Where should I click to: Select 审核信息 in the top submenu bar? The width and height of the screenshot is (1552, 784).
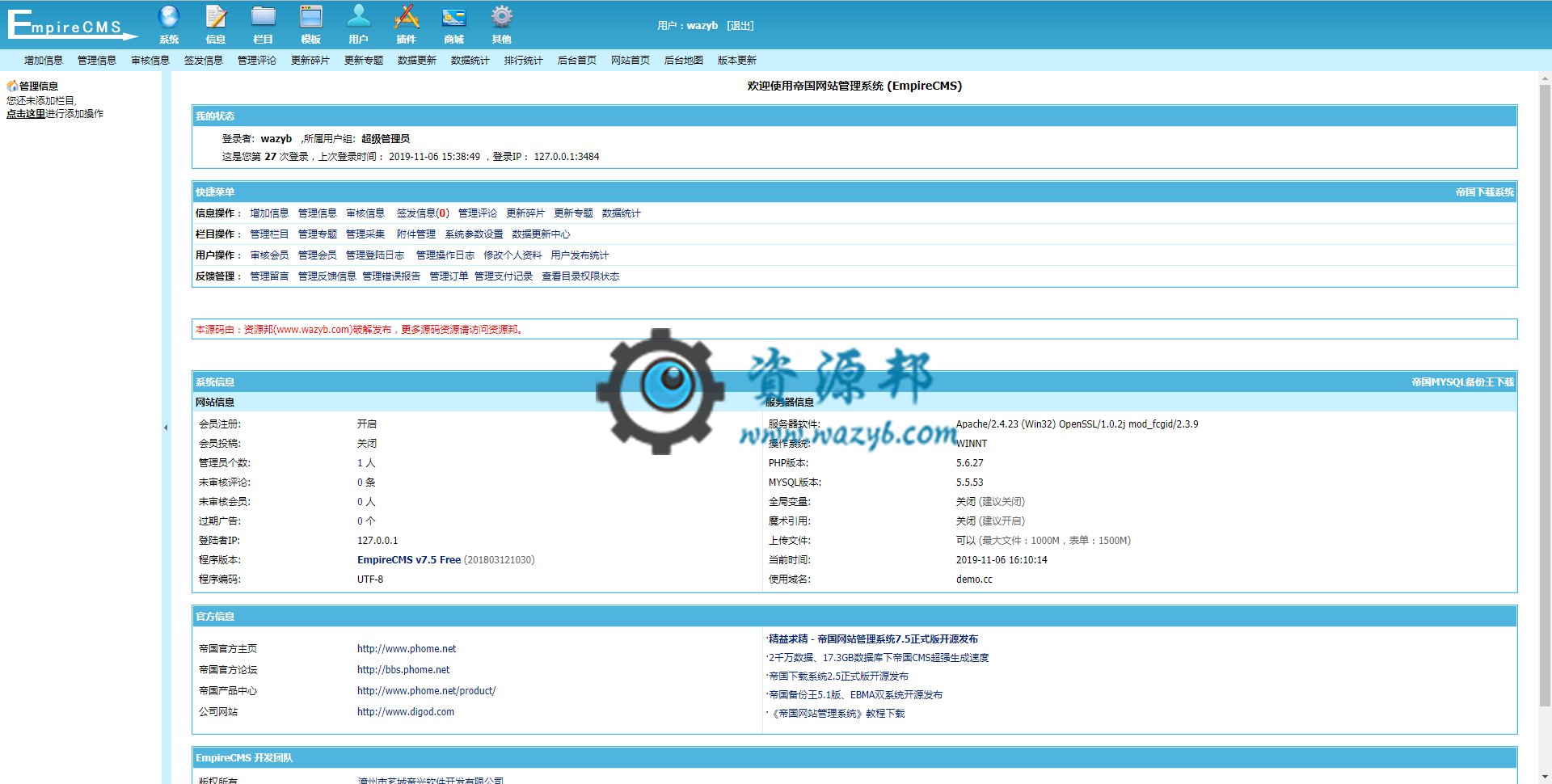click(x=150, y=61)
